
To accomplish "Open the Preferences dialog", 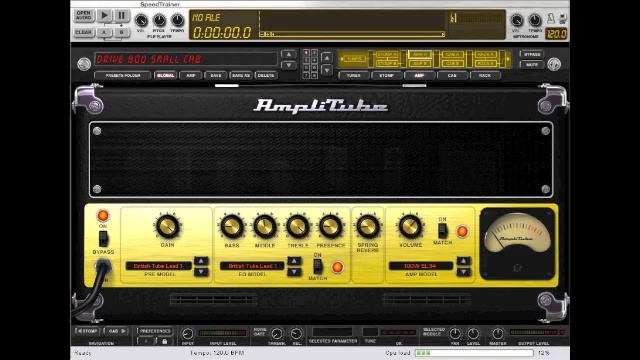I will pyautogui.click(x=155, y=331).
